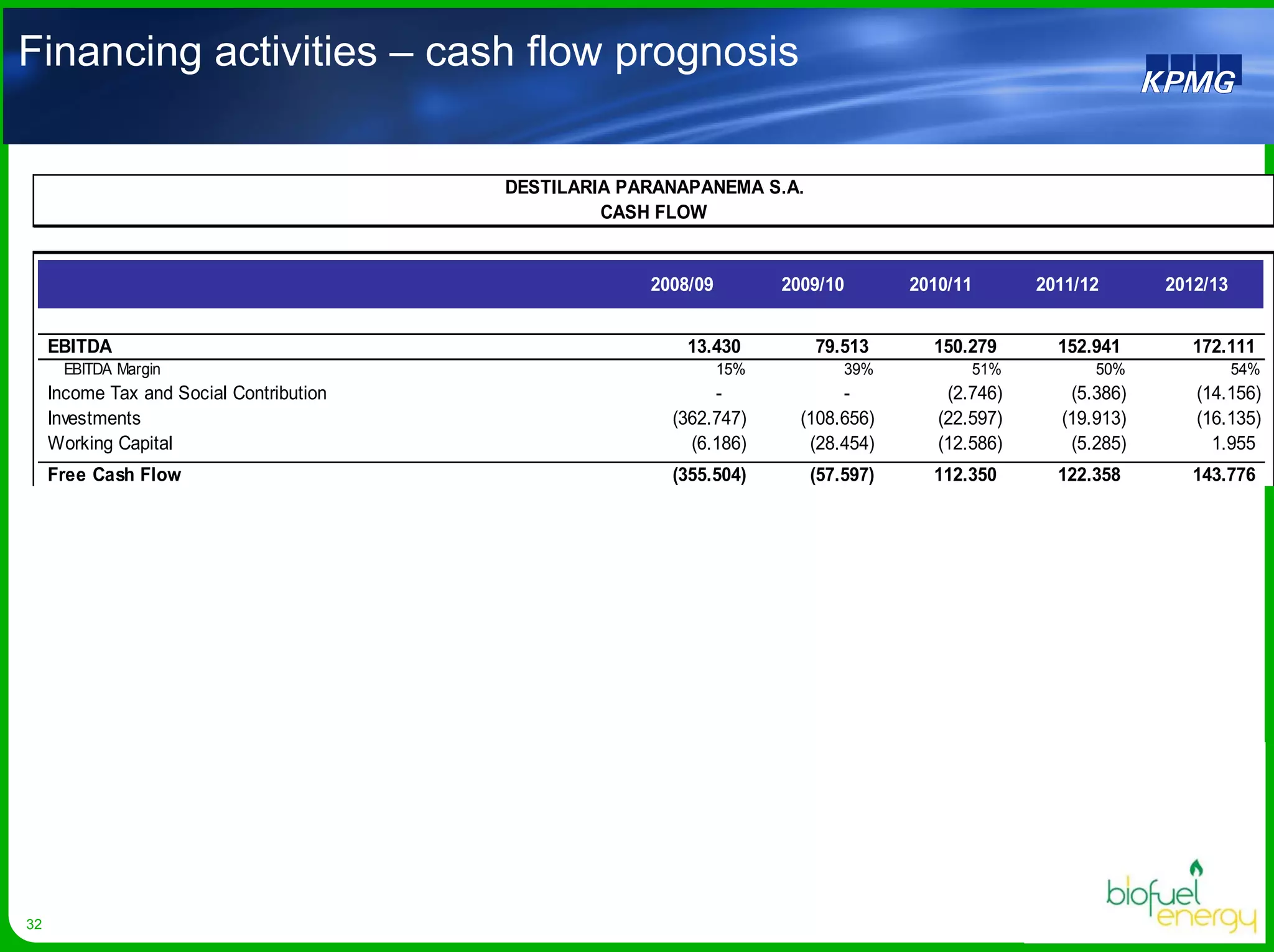Image resolution: width=1274 pixels, height=952 pixels.
Task: Click the Free Cash Flow row label
Action: [x=114, y=475]
